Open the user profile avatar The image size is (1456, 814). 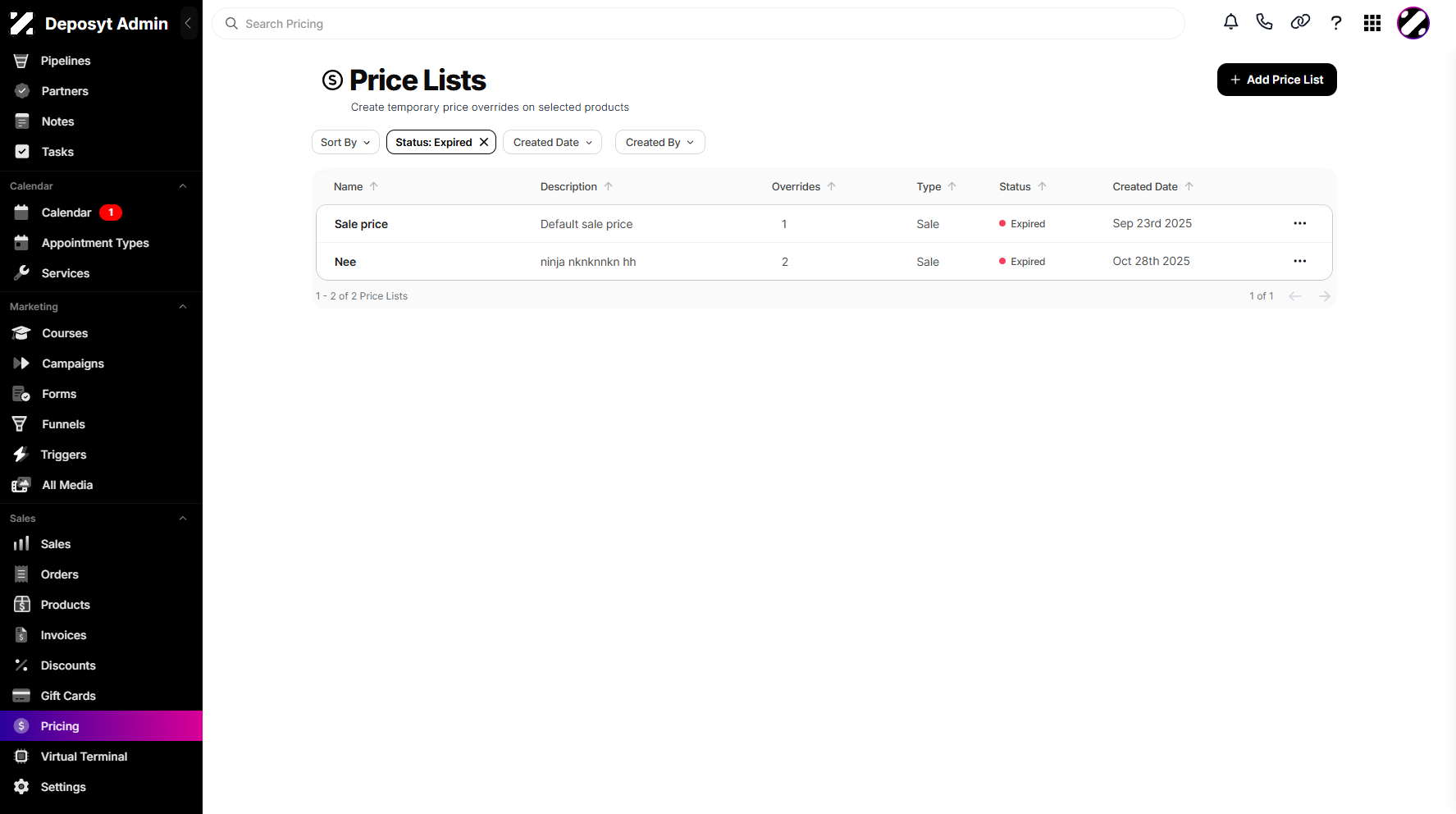click(1413, 23)
